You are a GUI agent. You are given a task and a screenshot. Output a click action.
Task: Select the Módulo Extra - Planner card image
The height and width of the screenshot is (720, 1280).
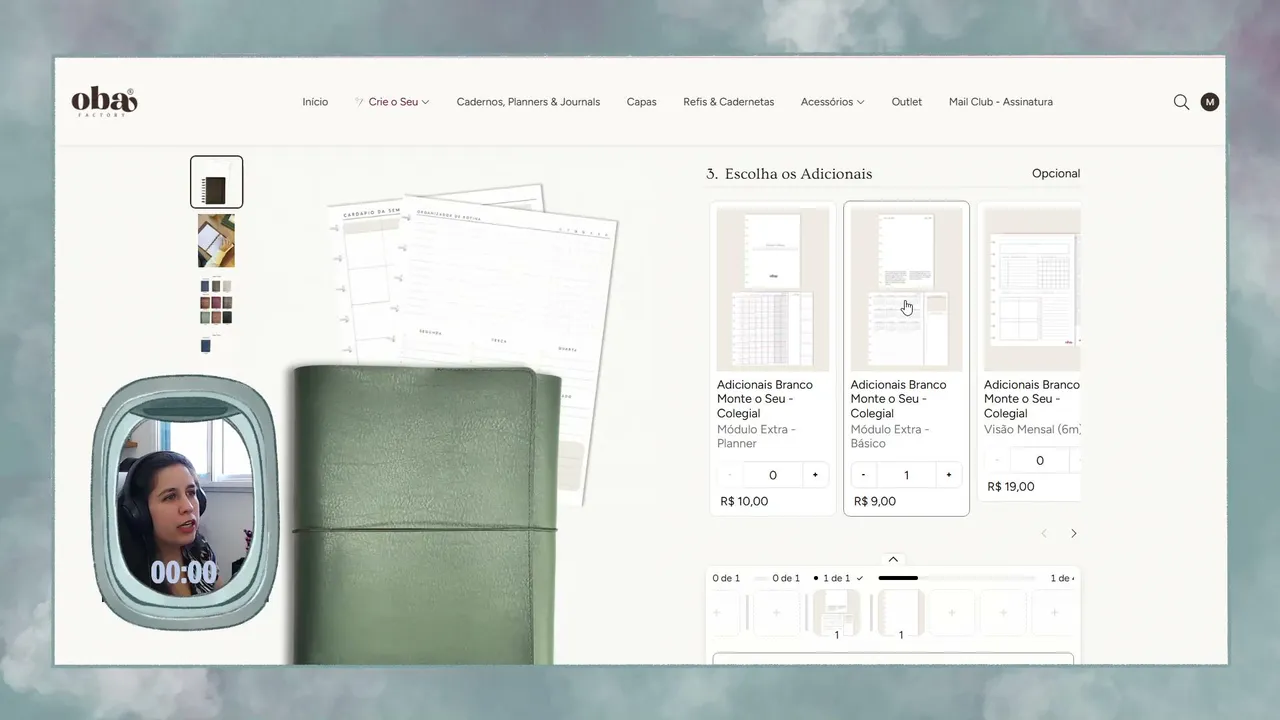tap(773, 289)
